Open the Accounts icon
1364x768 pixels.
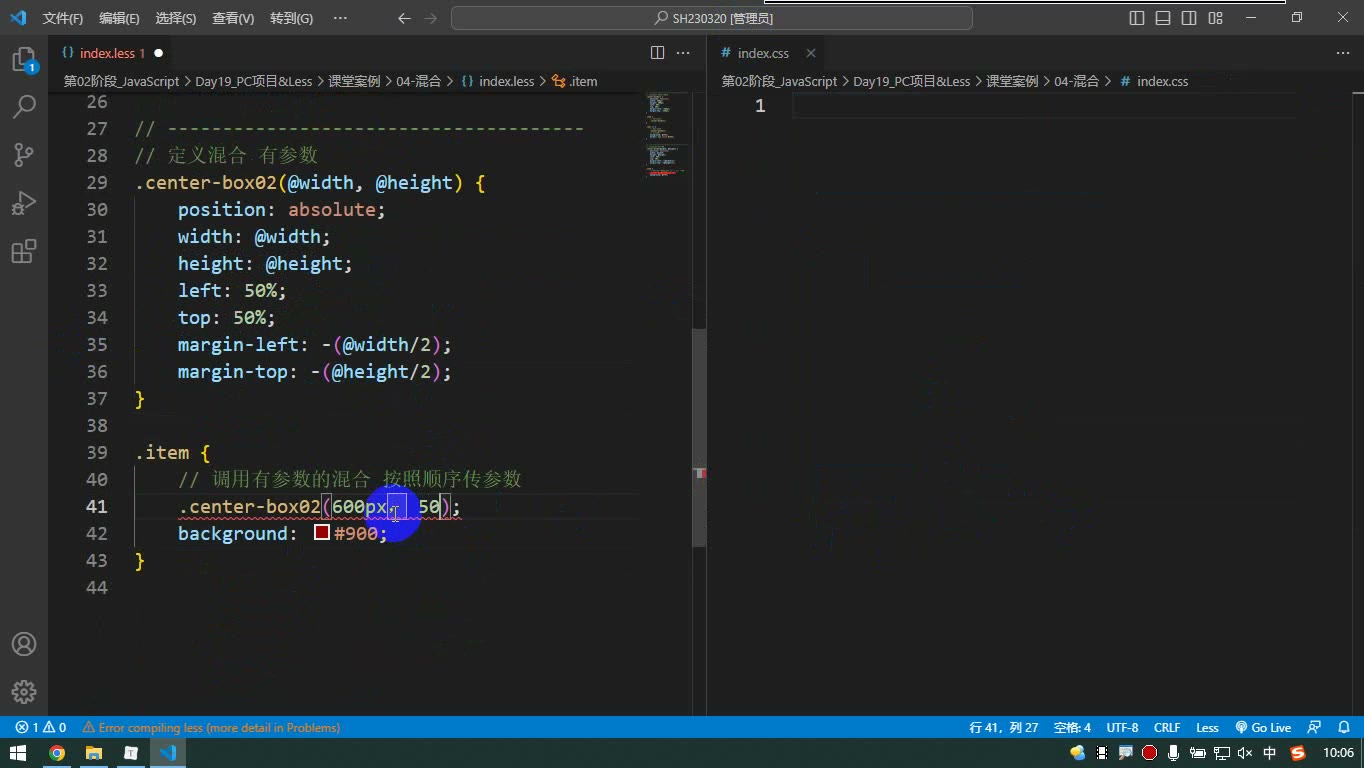point(24,644)
